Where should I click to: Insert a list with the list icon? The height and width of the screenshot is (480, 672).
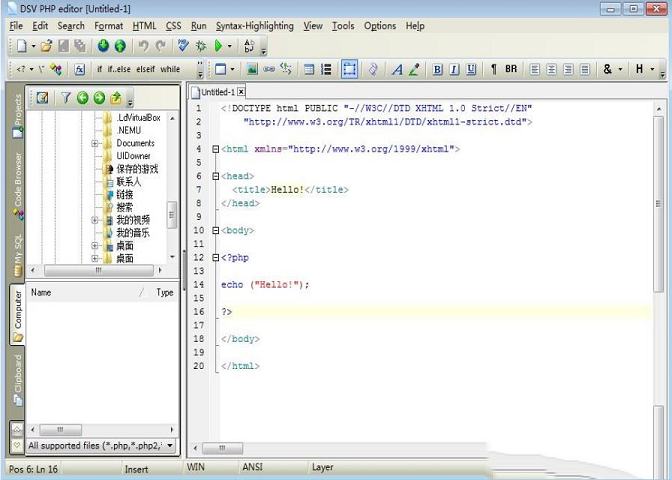tap(326, 69)
